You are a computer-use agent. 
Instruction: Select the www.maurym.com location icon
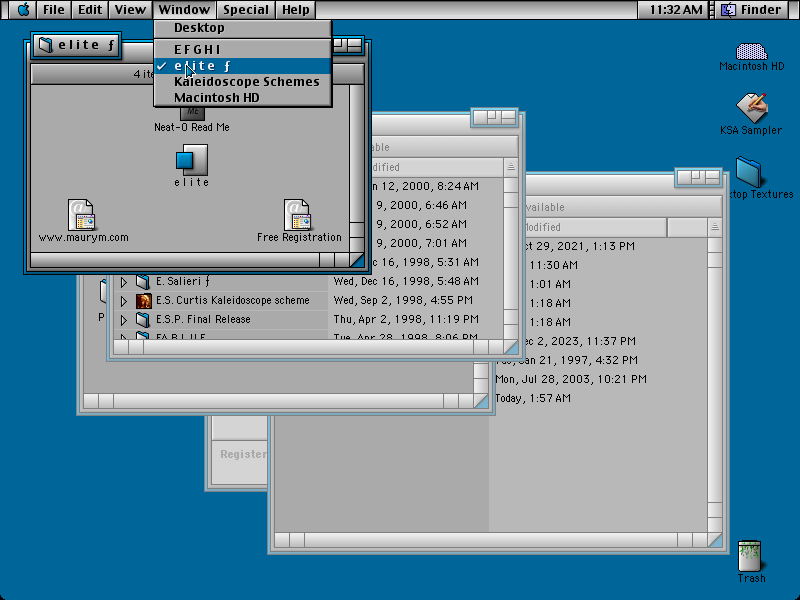(x=82, y=215)
